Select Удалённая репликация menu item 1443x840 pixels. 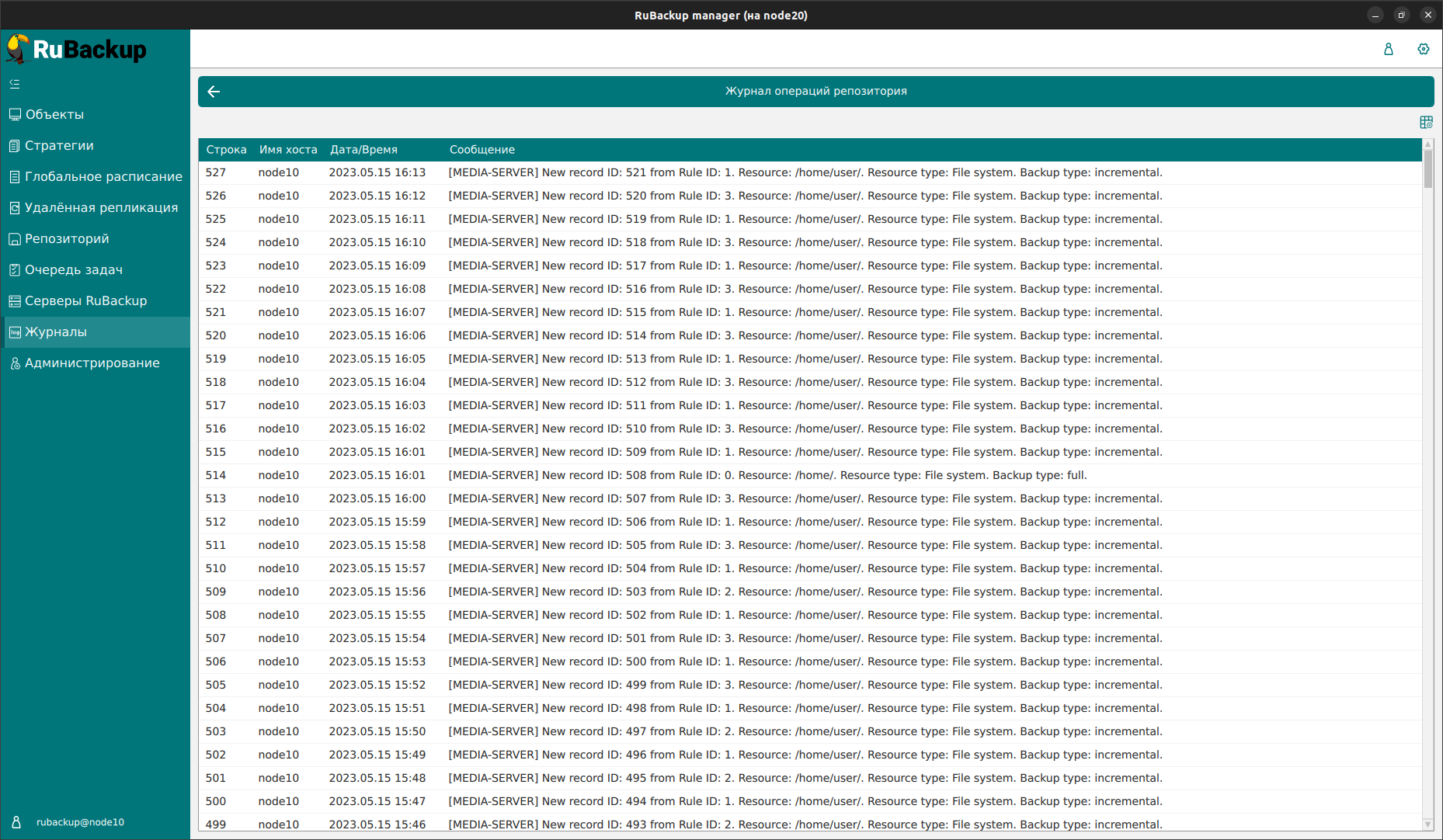[101, 207]
